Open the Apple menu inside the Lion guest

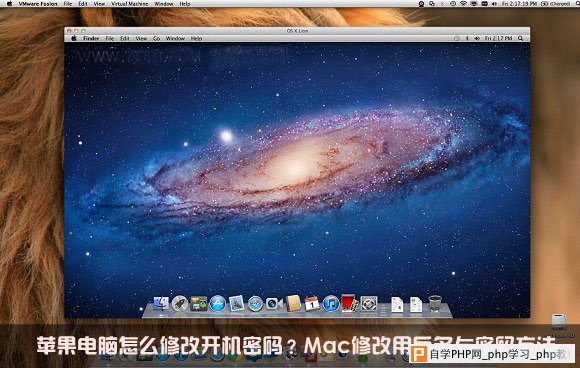pos(74,38)
